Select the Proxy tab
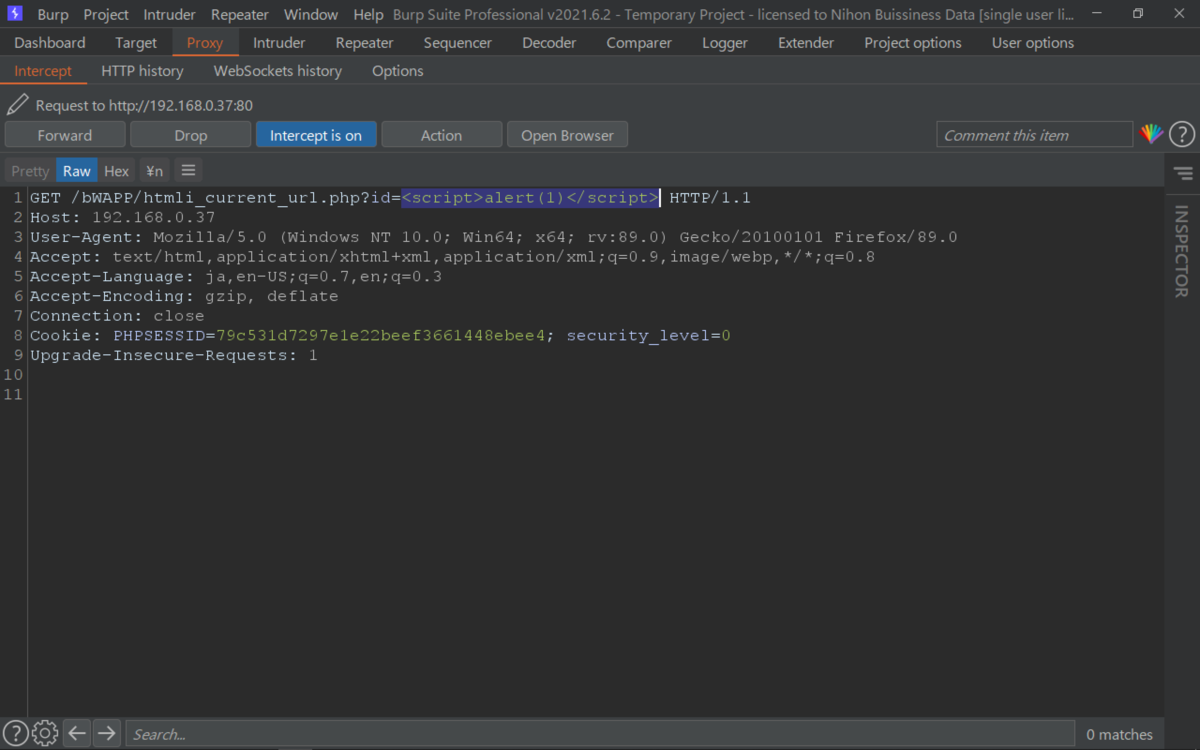This screenshot has height=750, width=1200. [x=205, y=43]
